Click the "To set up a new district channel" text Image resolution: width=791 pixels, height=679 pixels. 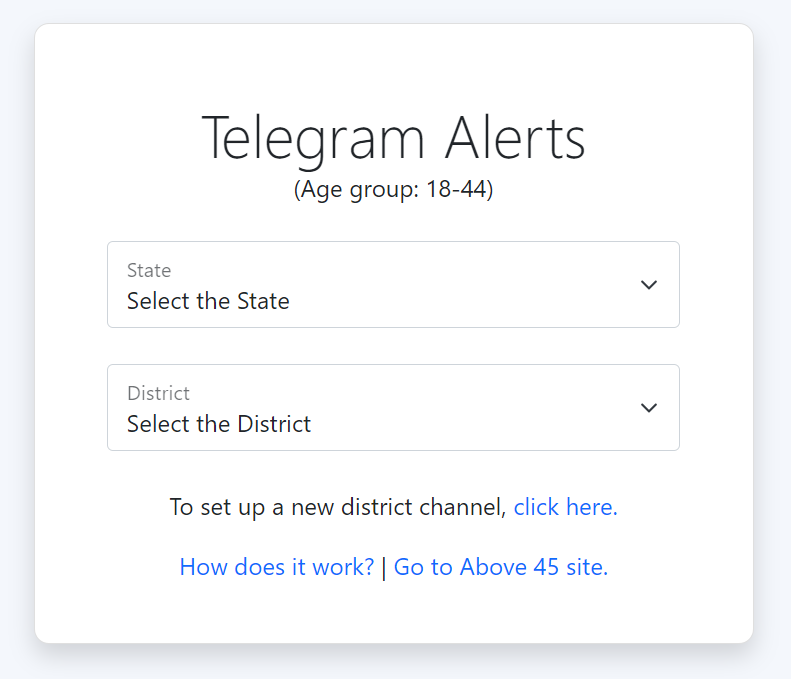coord(338,507)
